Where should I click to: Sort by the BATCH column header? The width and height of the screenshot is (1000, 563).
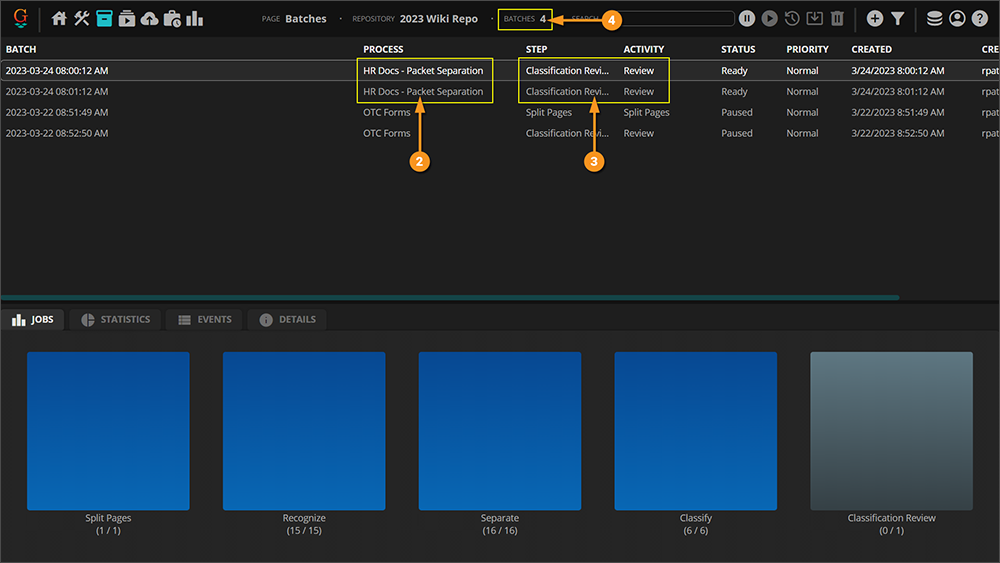tap(21, 49)
